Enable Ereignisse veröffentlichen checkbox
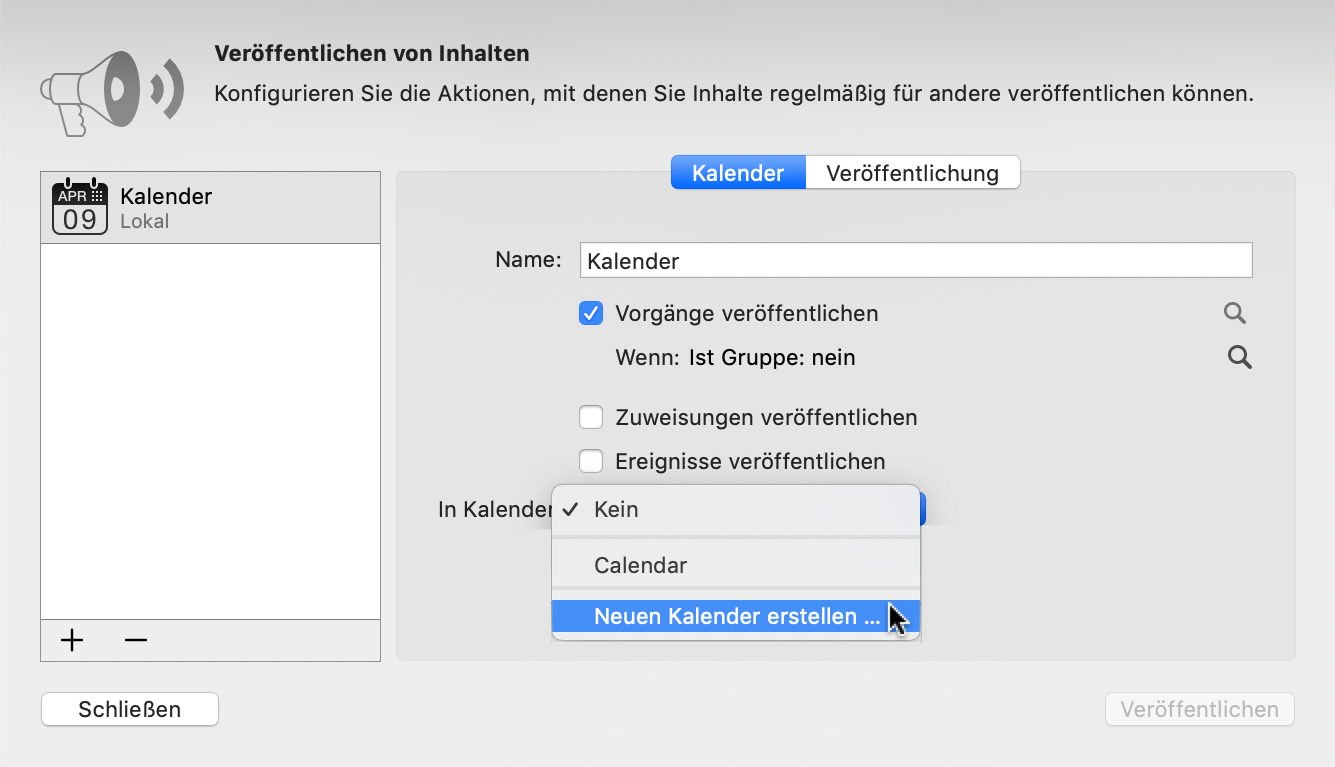Screen dimensions: 1335x767 [591, 461]
